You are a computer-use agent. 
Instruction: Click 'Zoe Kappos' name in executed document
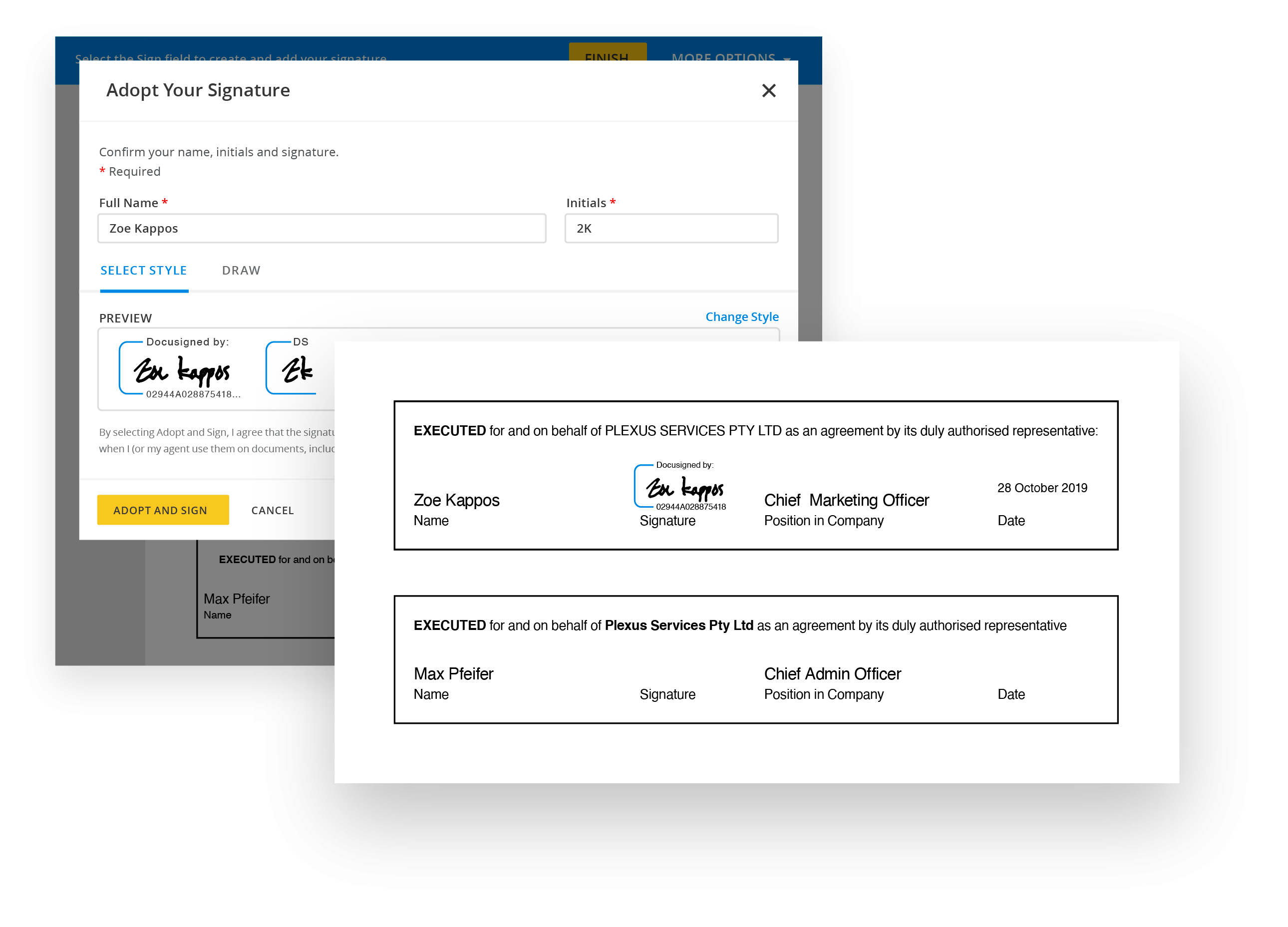tap(457, 500)
